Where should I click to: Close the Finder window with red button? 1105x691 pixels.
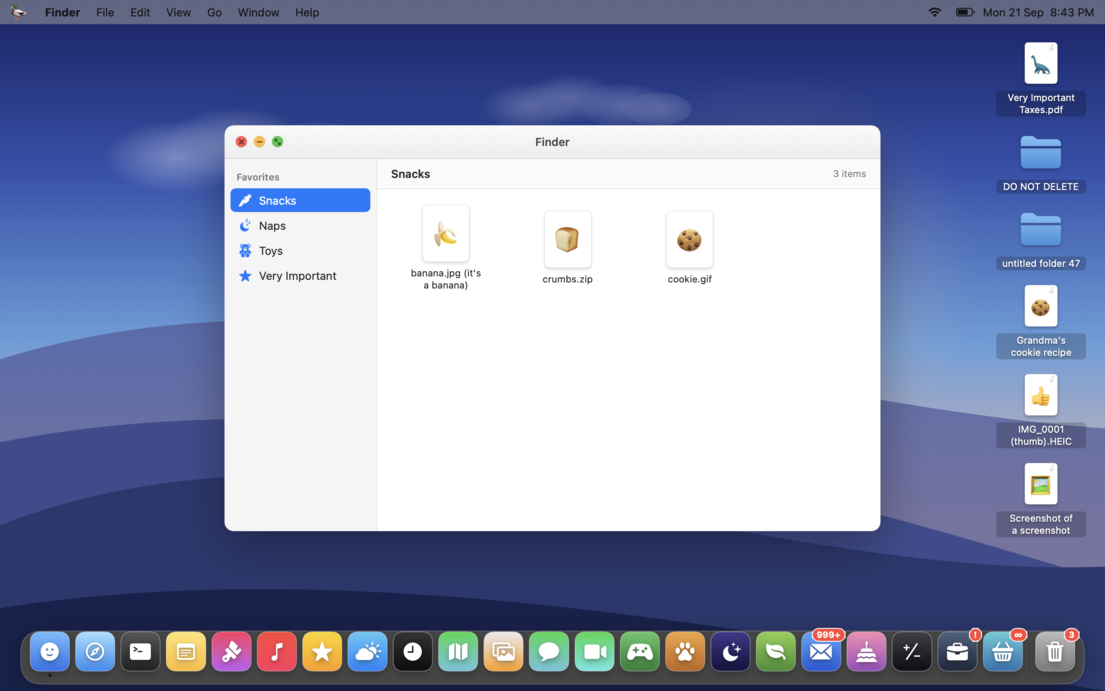click(x=241, y=142)
